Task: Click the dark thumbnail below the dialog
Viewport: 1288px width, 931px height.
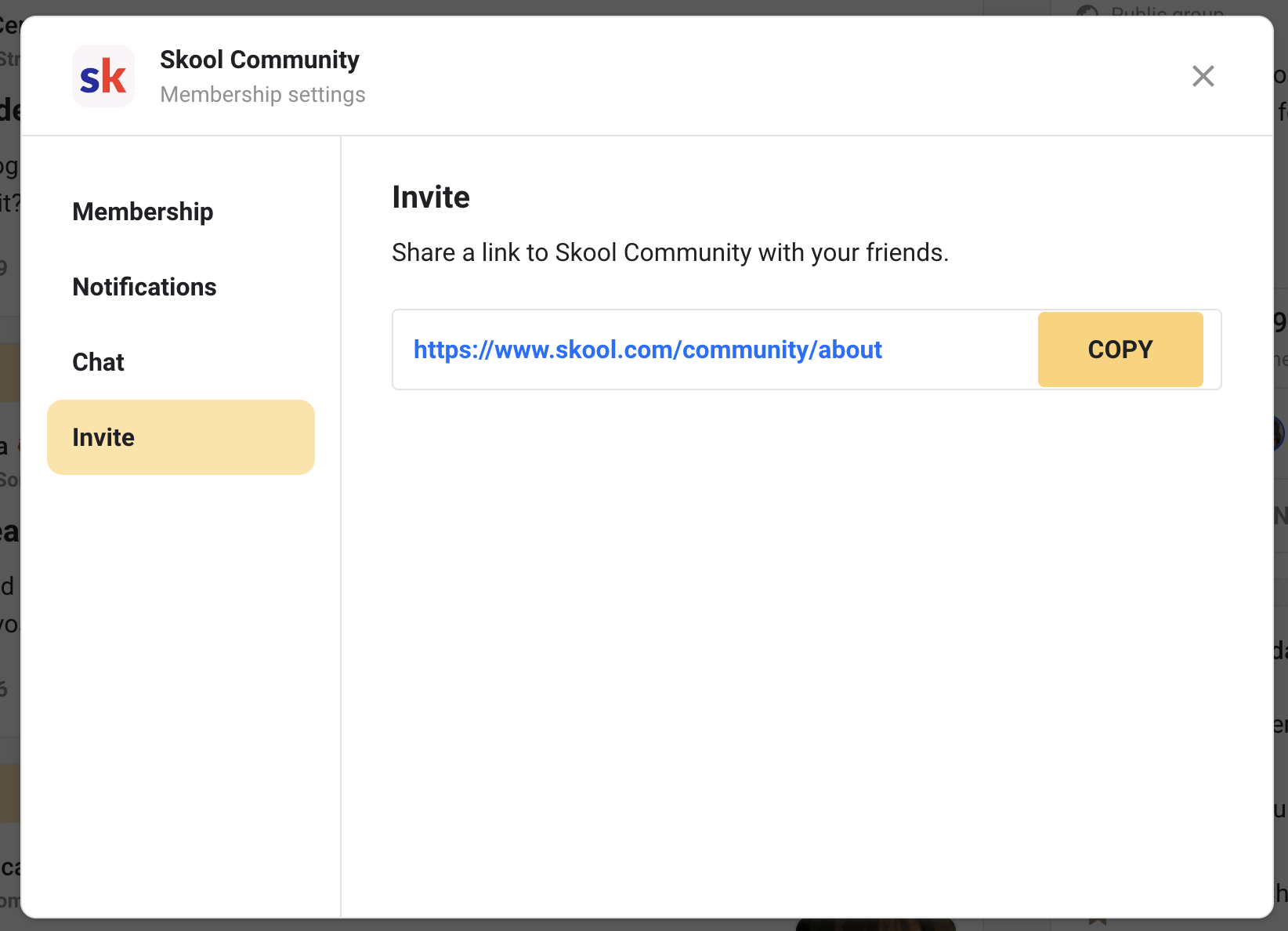Action: pyautogui.click(x=875, y=925)
